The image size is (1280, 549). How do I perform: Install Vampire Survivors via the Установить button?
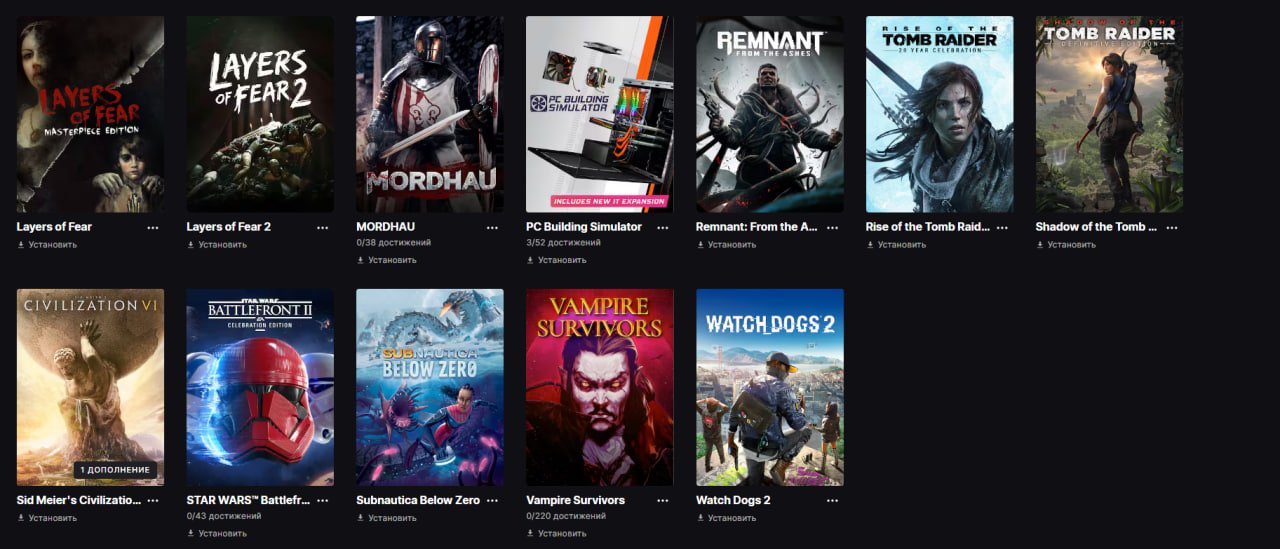click(557, 533)
